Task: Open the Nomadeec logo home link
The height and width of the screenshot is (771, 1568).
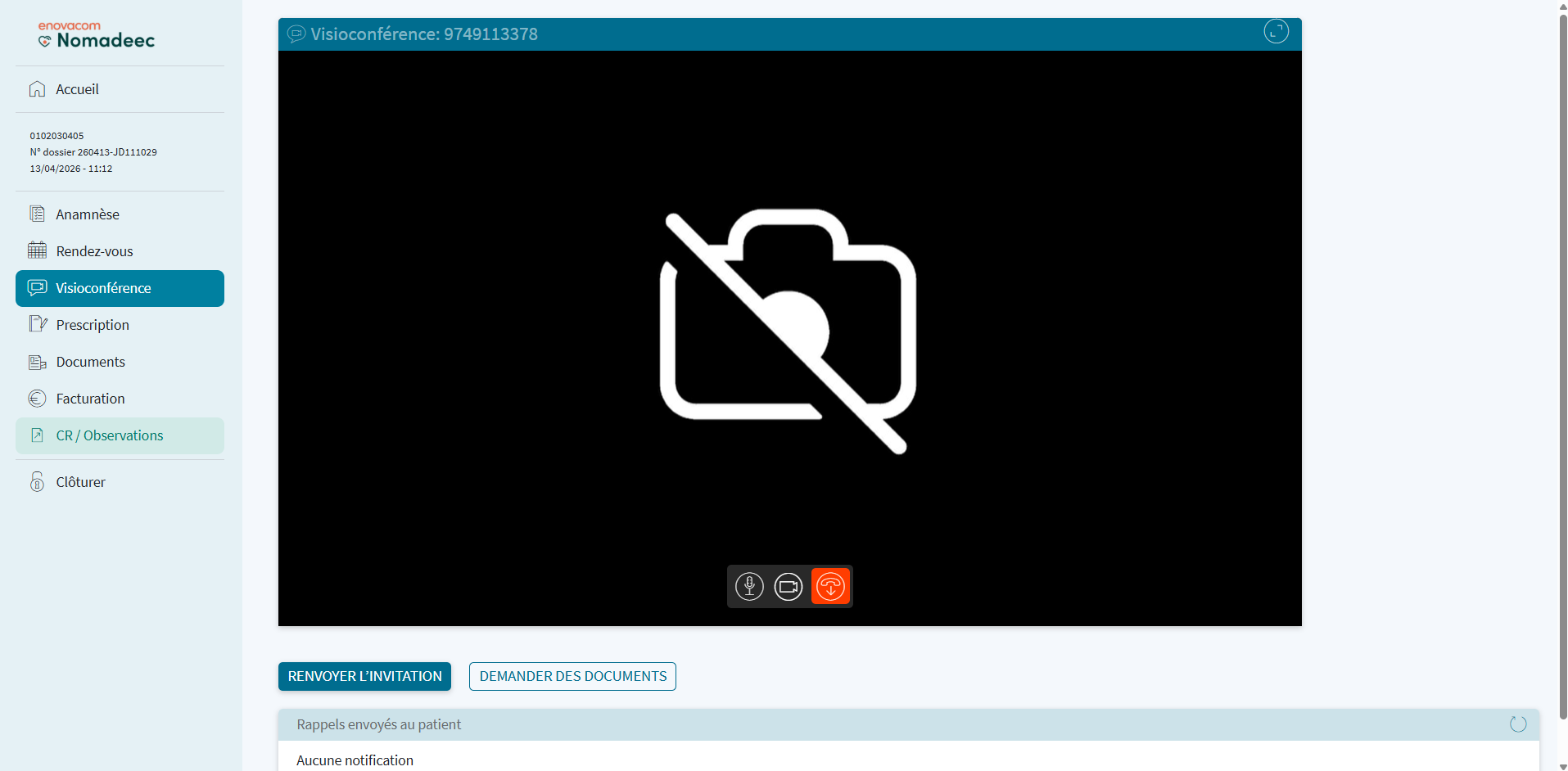Action: click(96, 35)
